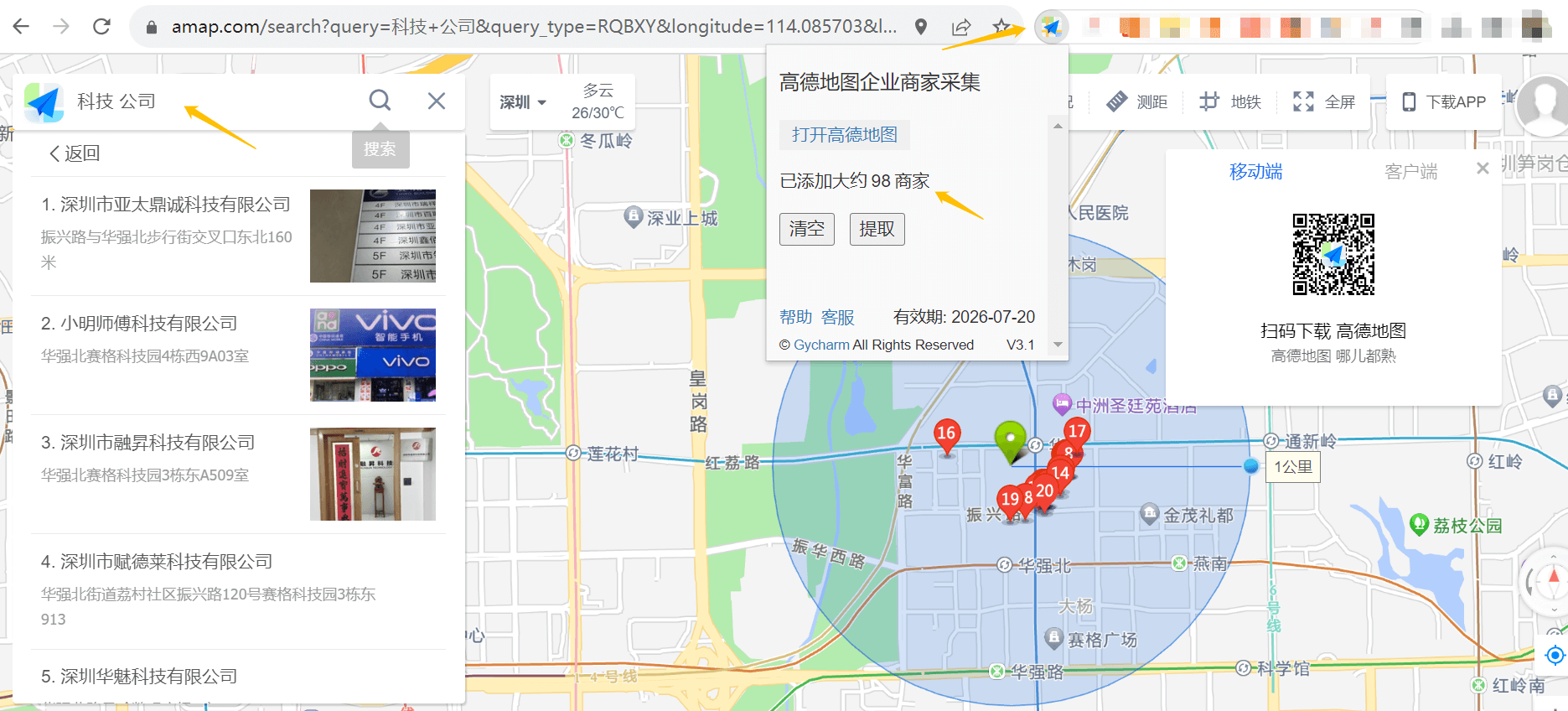Click the search magnifier icon
The image size is (1568, 711).
pyautogui.click(x=380, y=101)
